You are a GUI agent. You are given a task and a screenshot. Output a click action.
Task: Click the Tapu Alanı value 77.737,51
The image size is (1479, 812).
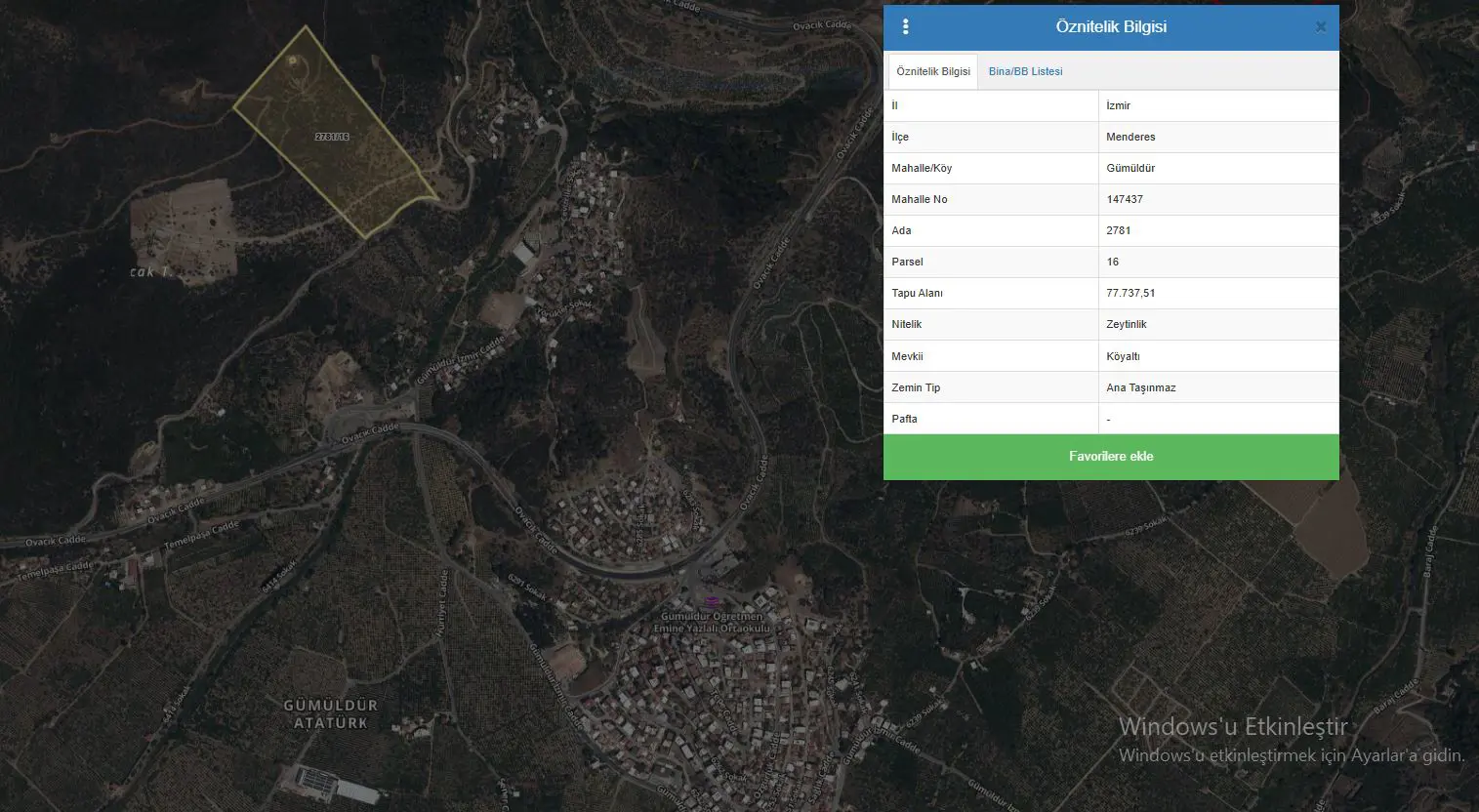tap(1130, 293)
